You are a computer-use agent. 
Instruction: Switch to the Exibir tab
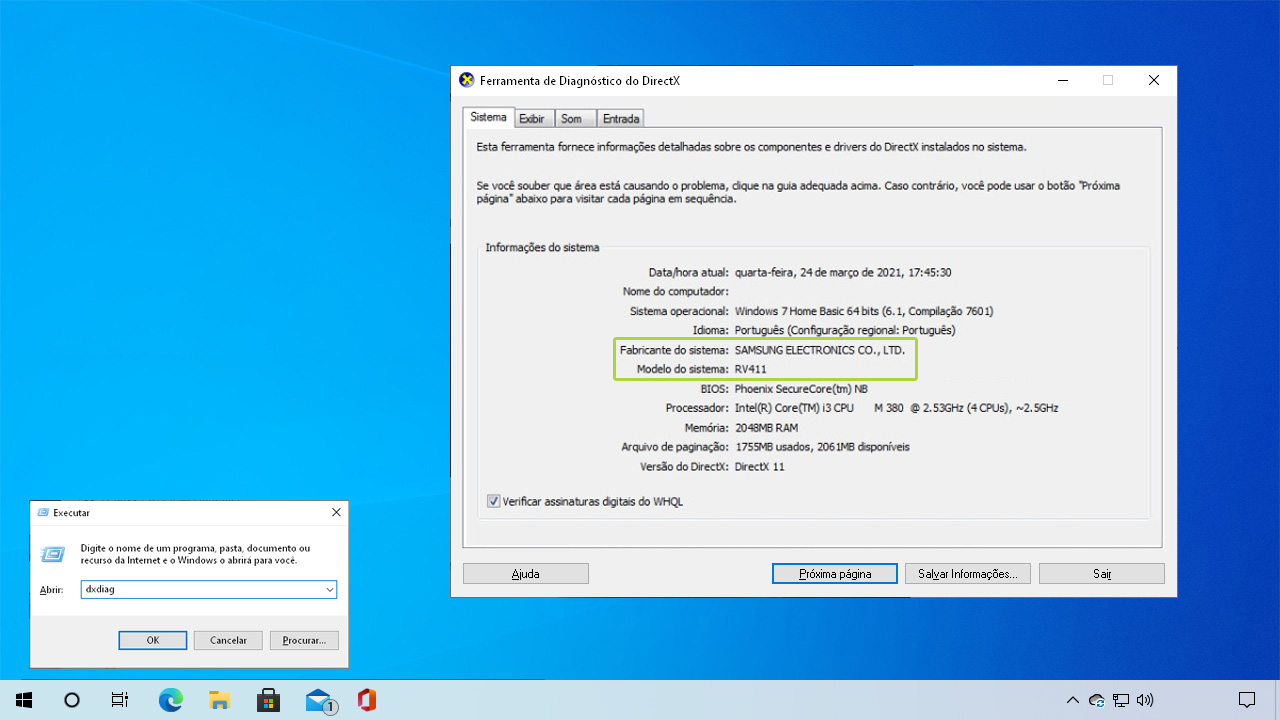(x=532, y=119)
